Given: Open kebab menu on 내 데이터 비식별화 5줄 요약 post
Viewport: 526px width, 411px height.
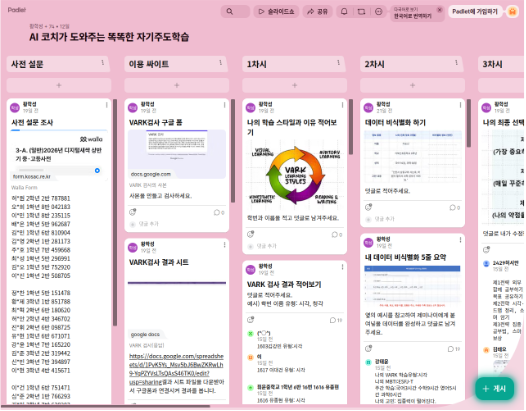Looking at the screenshot, I should 460,240.
